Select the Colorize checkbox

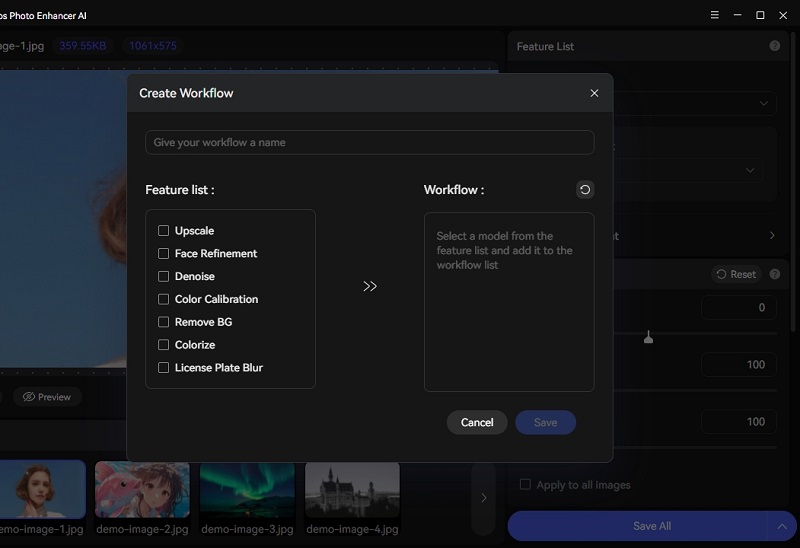[163, 345]
